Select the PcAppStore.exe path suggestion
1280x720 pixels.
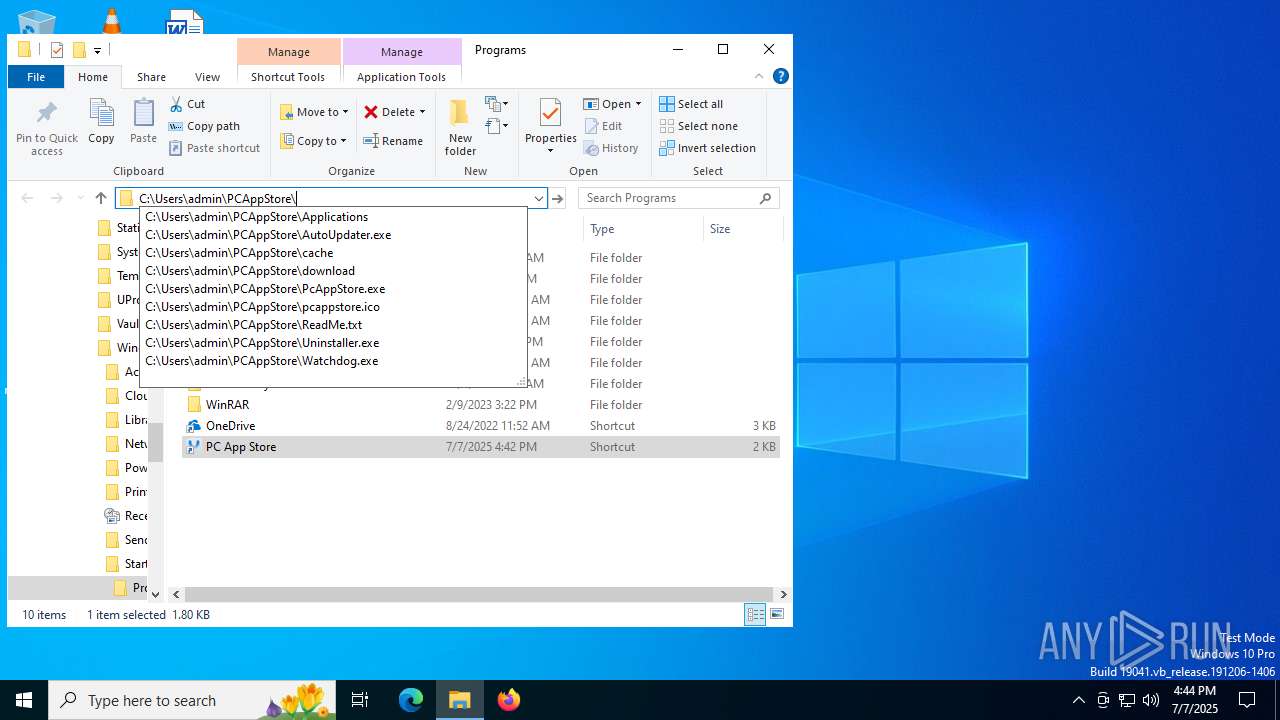(x=333, y=289)
